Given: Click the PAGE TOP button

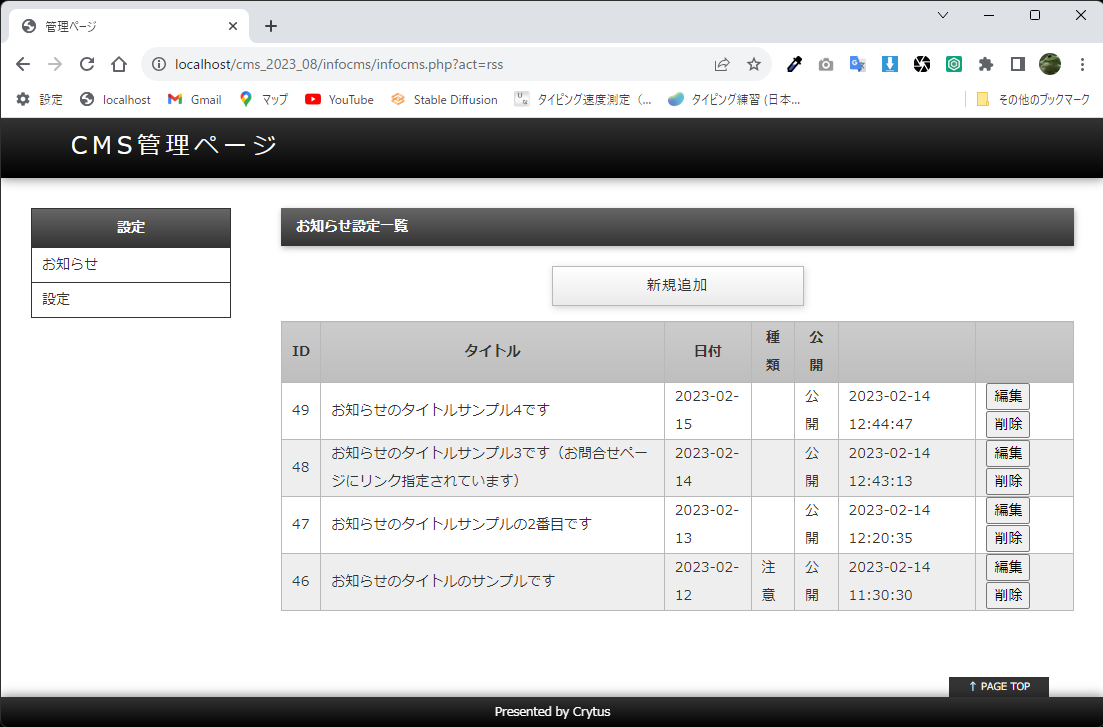Looking at the screenshot, I should click(x=998, y=686).
